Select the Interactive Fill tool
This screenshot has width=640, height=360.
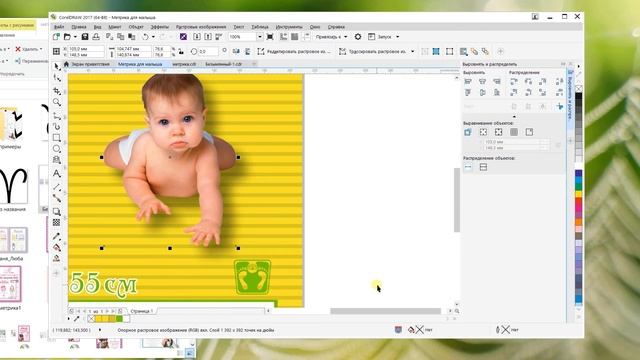click(x=57, y=247)
